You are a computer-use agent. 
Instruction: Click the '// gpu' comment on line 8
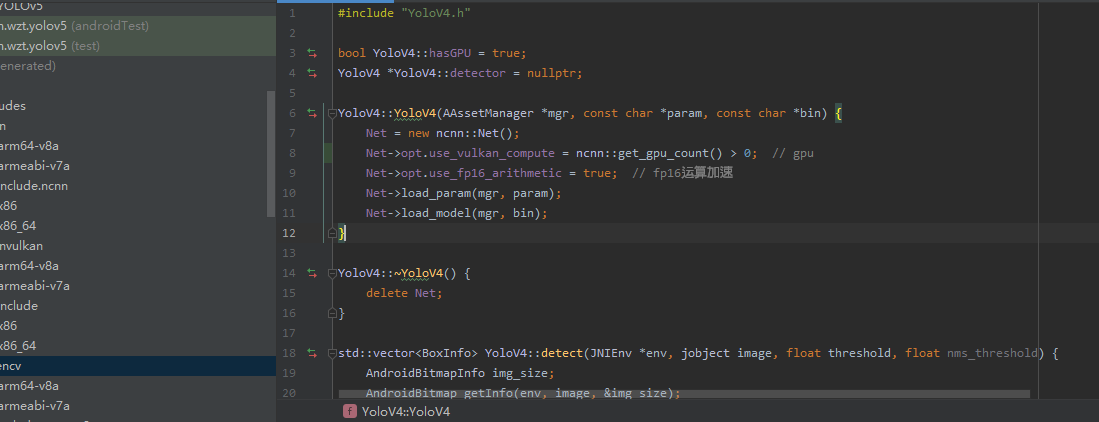pos(793,153)
